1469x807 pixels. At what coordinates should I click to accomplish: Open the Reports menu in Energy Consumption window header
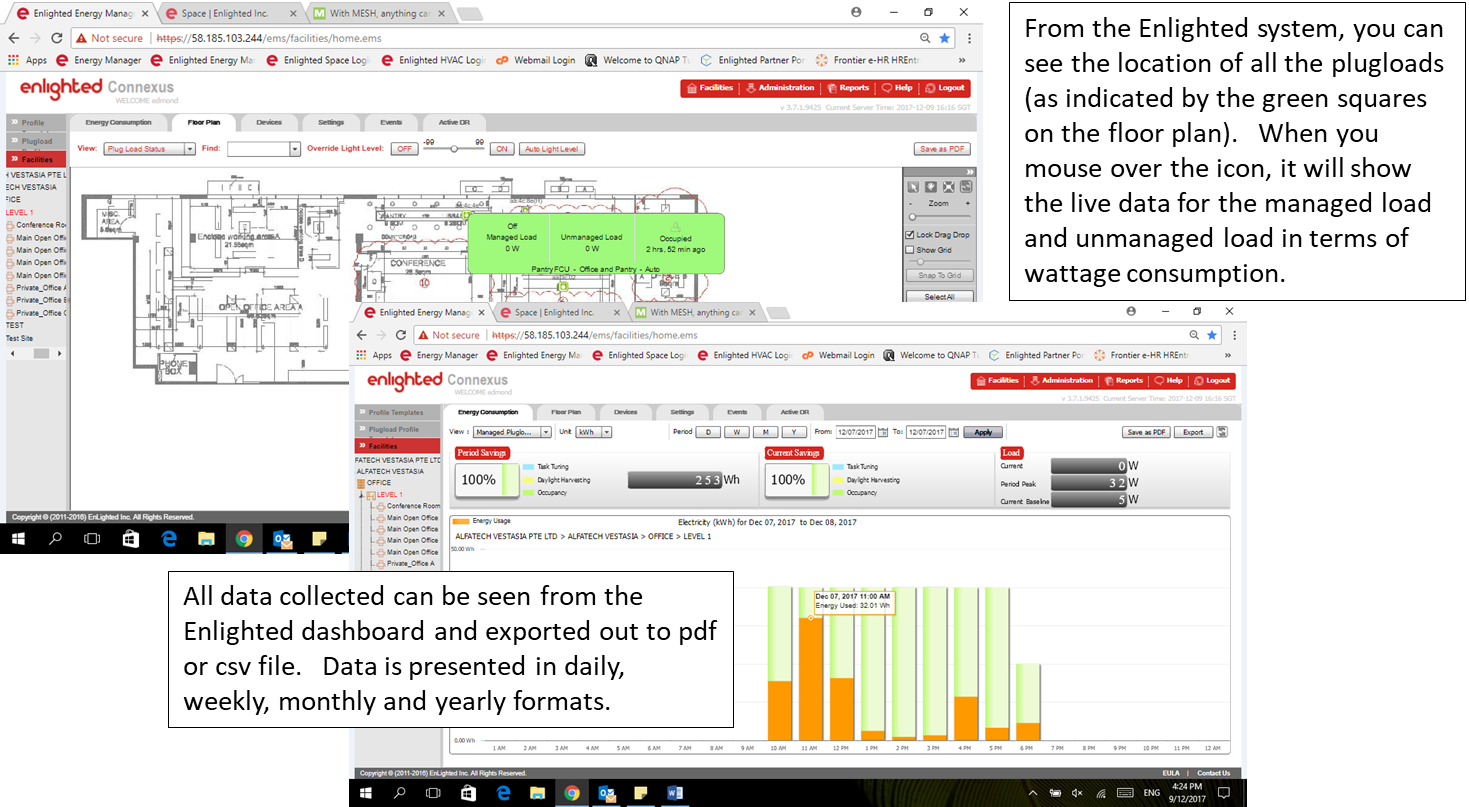tap(1124, 380)
